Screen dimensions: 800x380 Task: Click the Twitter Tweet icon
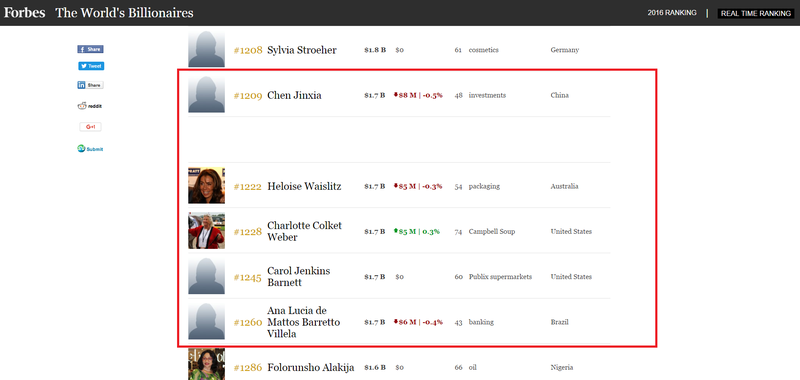[91, 66]
